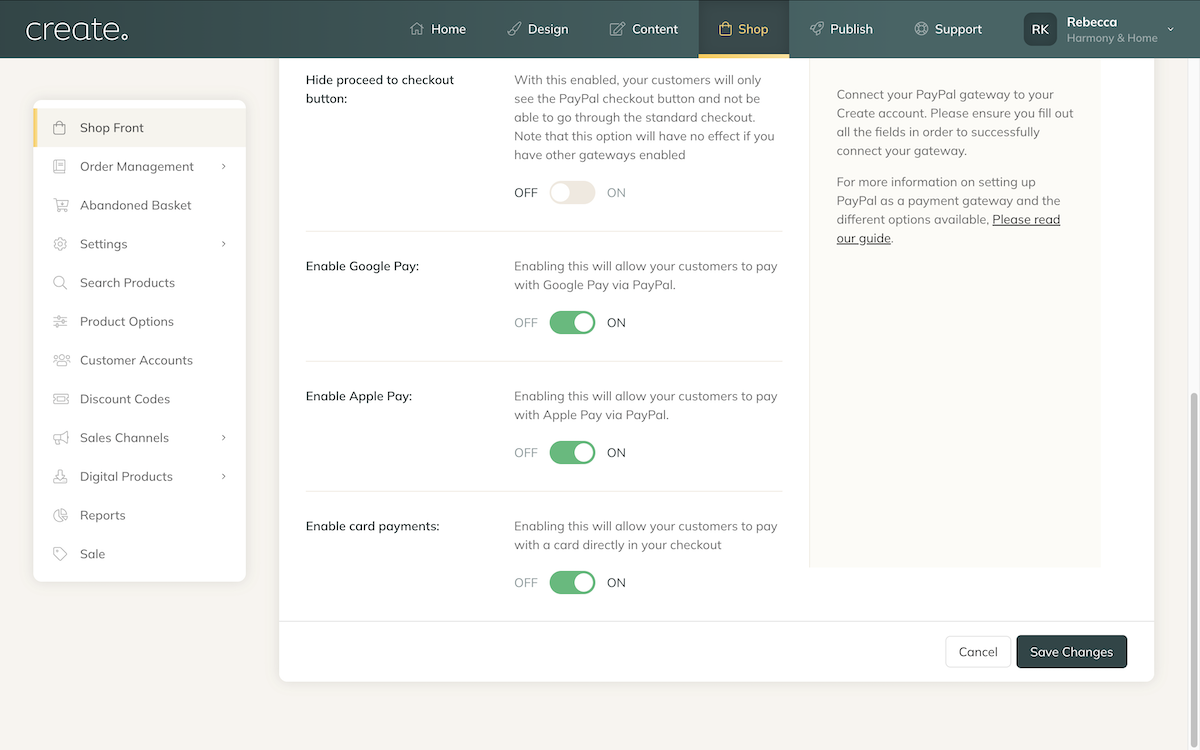Viewport: 1200px width, 750px height.
Task: Click the Customer Accounts people icon
Action: coord(61,360)
